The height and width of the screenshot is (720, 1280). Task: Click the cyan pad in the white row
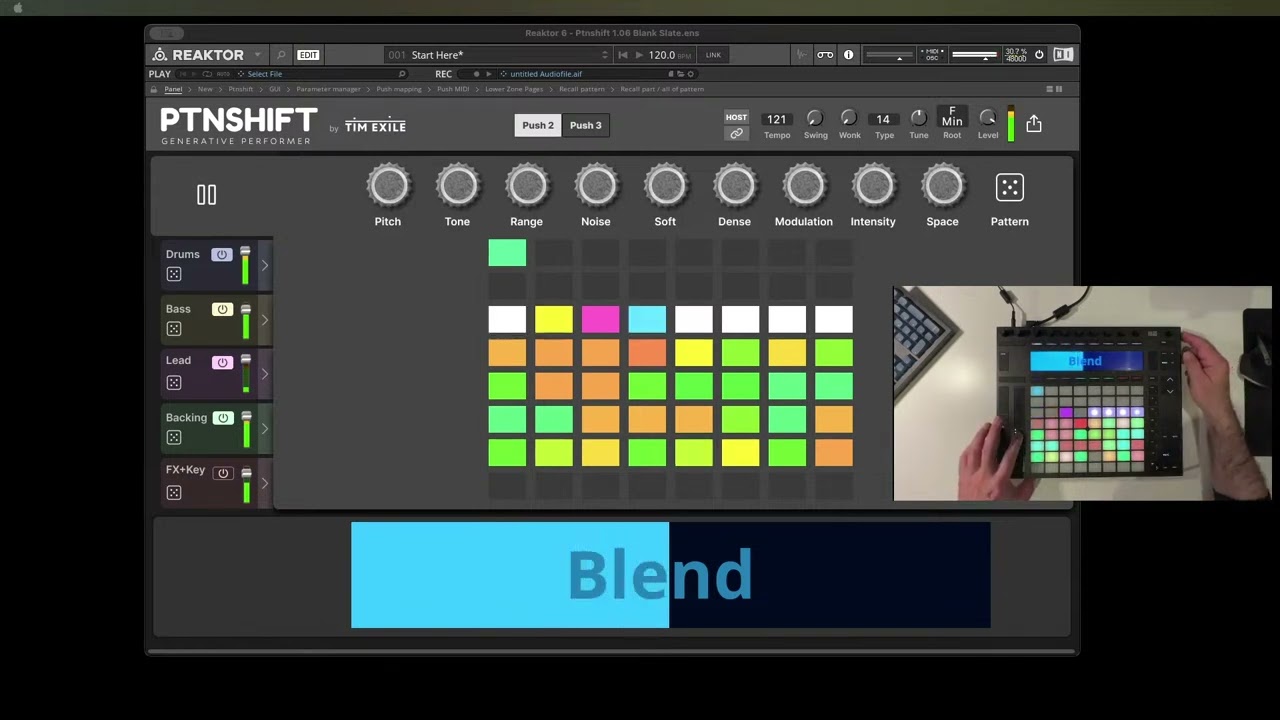tap(647, 320)
